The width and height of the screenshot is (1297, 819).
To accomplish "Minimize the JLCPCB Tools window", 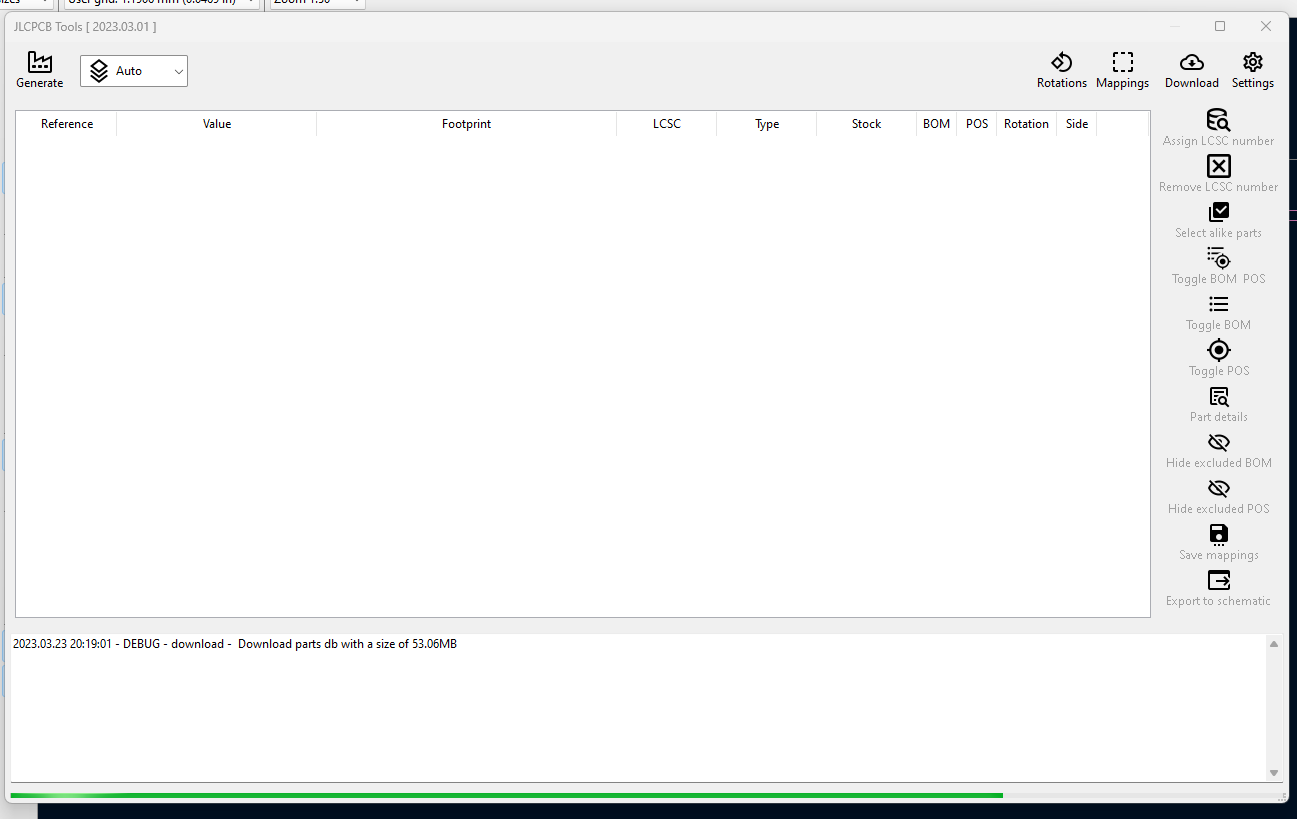I will [1174, 27].
